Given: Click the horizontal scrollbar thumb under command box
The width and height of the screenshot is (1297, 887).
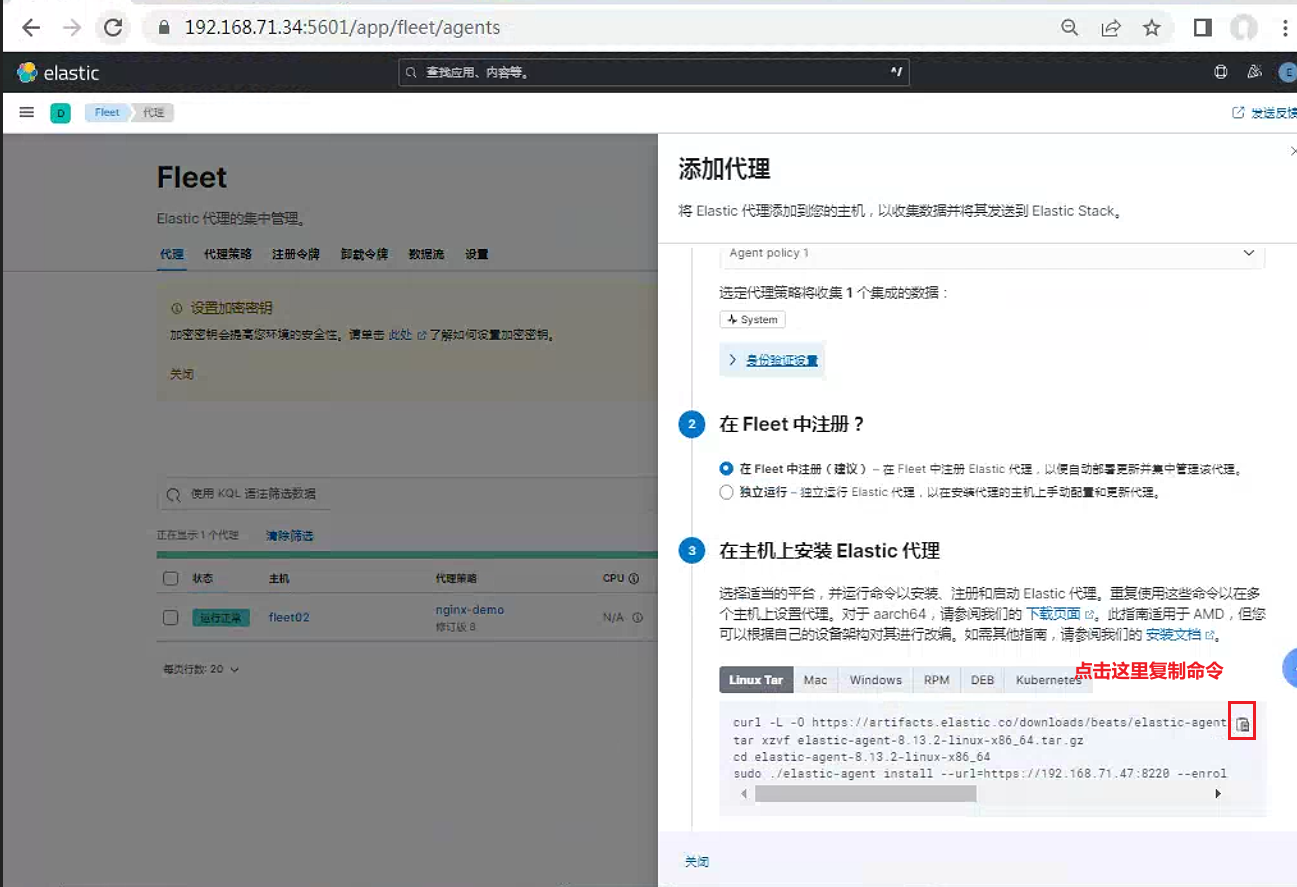Looking at the screenshot, I should pos(866,793).
